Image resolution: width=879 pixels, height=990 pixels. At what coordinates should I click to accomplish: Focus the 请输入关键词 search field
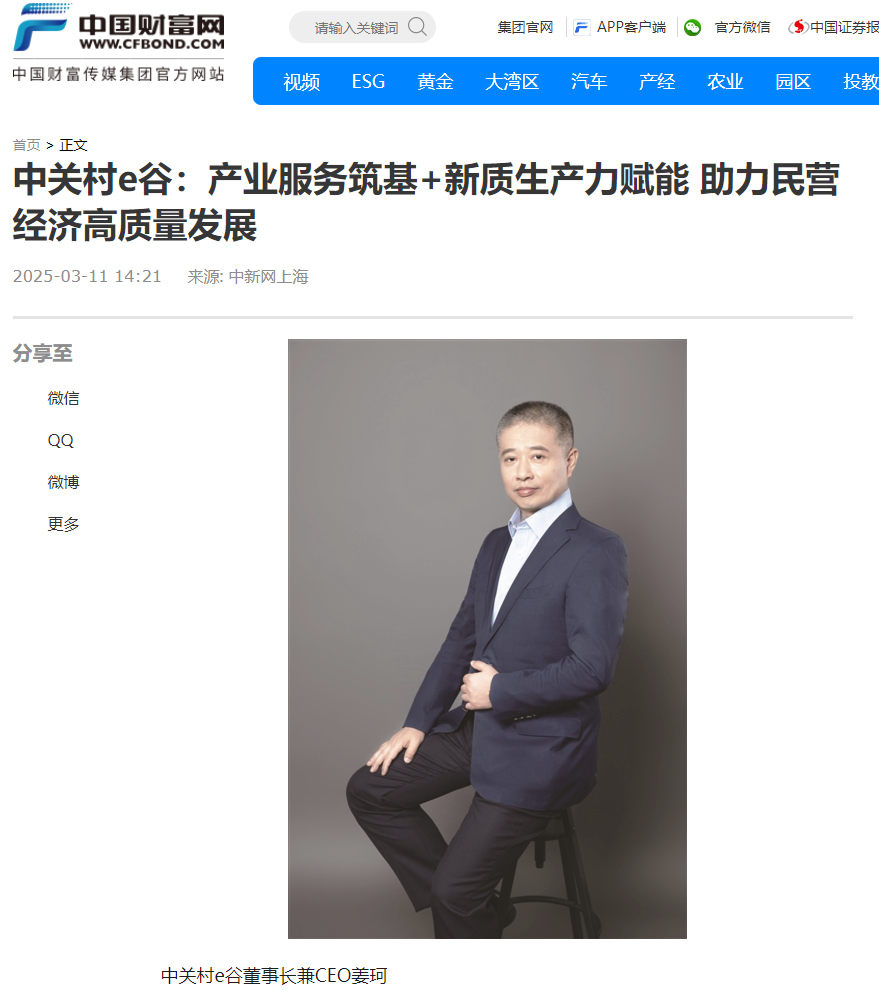[x=356, y=27]
